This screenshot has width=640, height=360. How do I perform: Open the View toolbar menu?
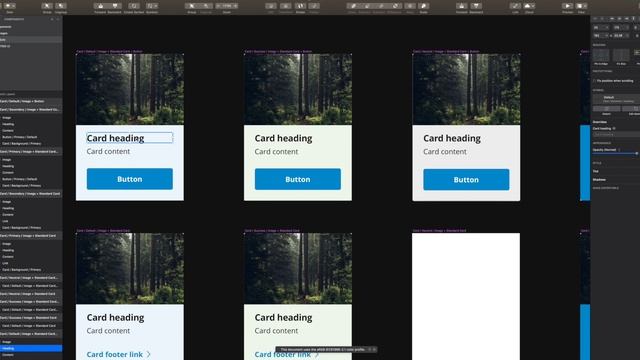coord(581,6)
